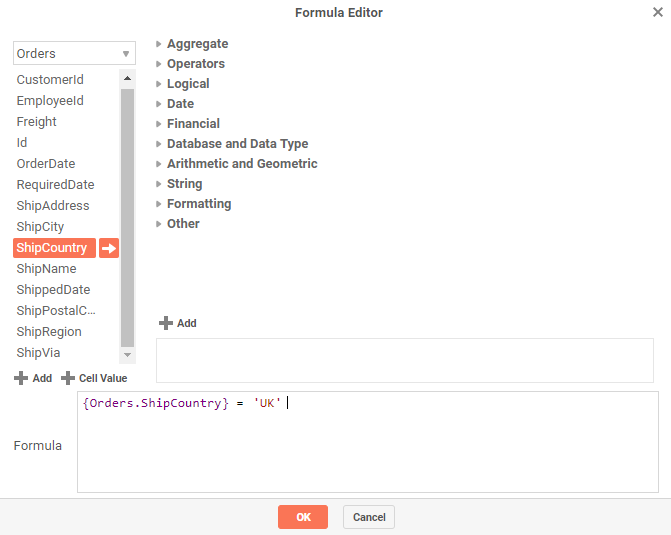
Task: Click the field list scroll down arrow
Action: (x=127, y=355)
